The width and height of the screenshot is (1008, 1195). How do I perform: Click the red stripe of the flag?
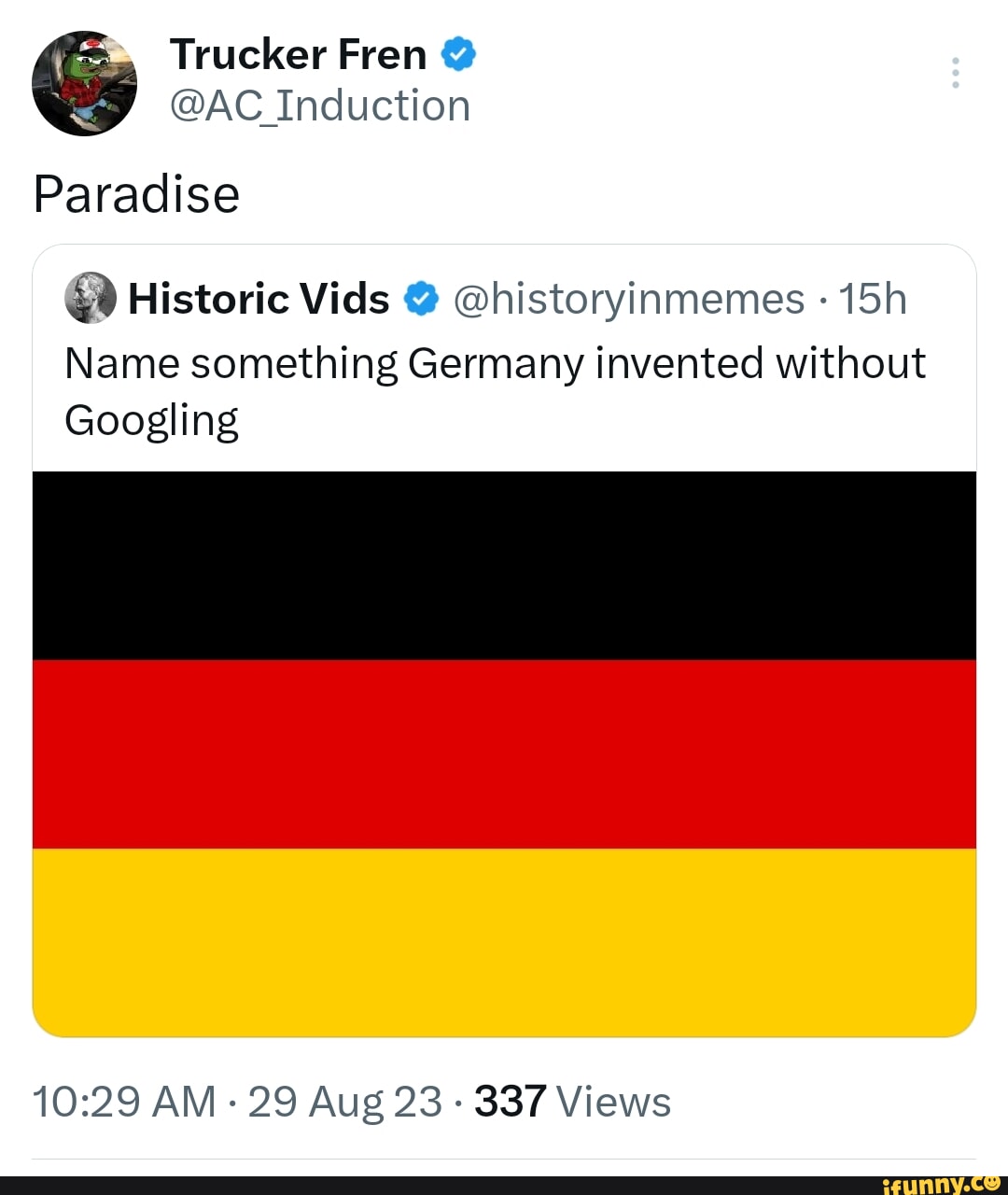coord(504,754)
